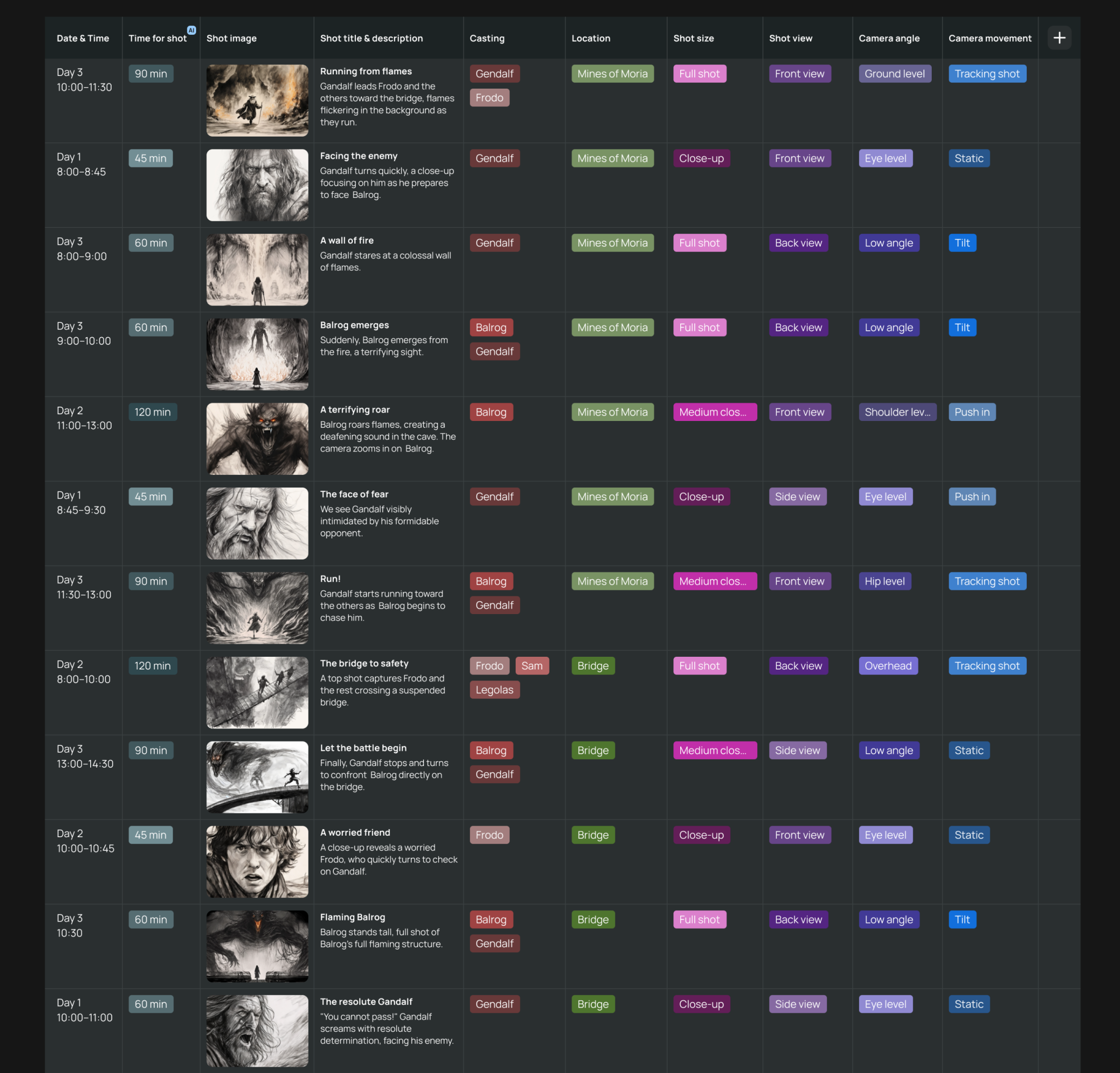Click the Mines of Moria location on A terrifying roar
The width and height of the screenshot is (1120, 1073).
[x=611, y=411]
